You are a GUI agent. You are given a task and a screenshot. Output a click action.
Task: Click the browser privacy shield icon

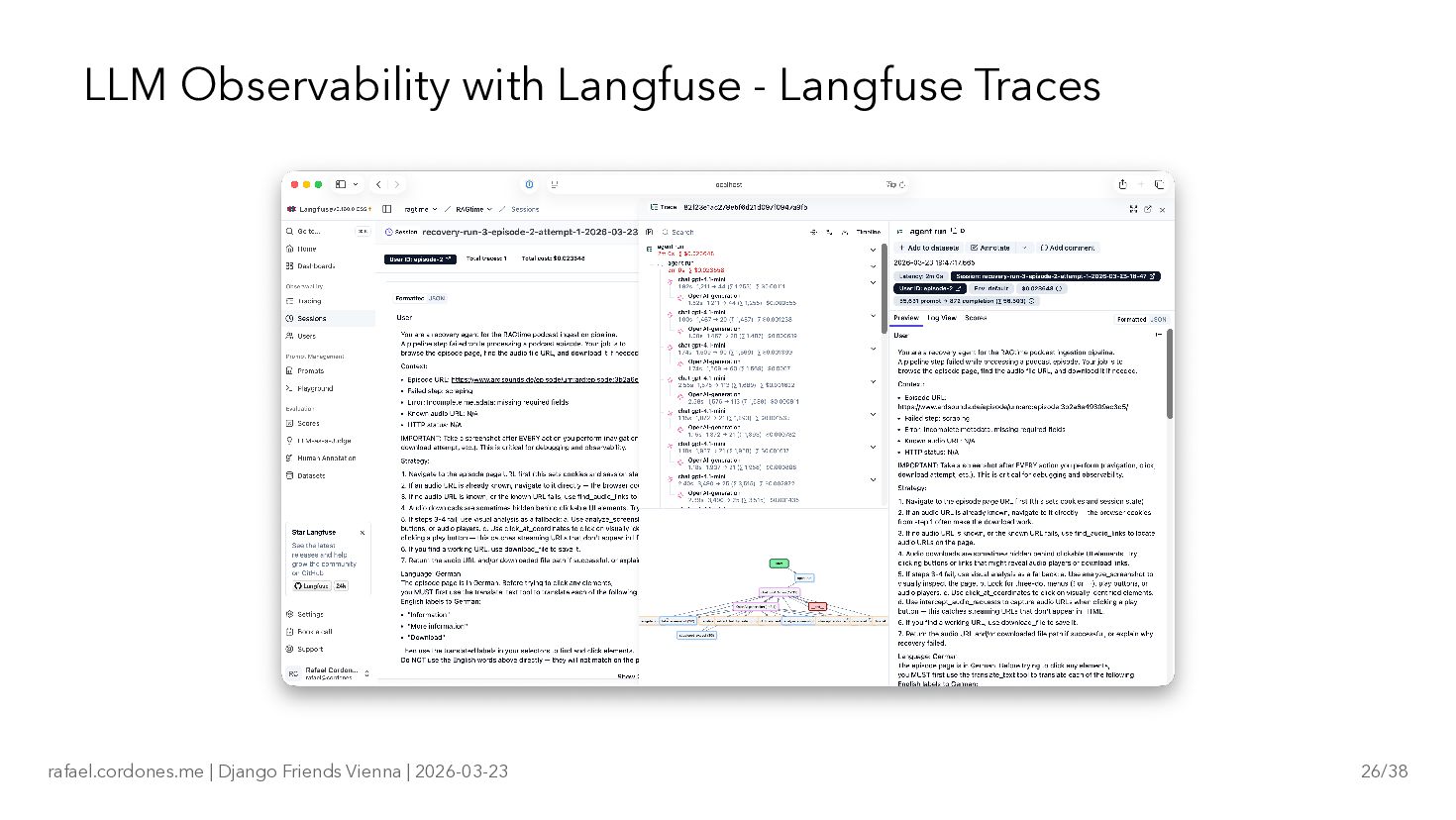tap(529, 184)
